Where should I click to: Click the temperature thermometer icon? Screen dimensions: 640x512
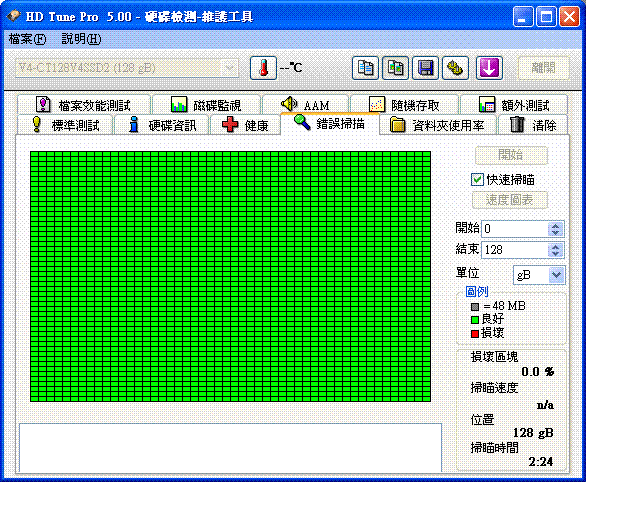click(x=263, y=68)
